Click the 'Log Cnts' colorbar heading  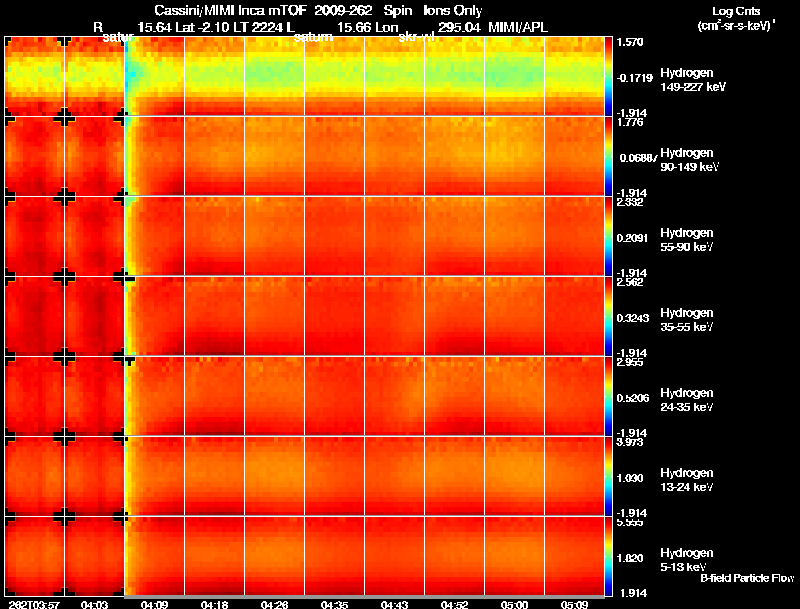point(736,11)
